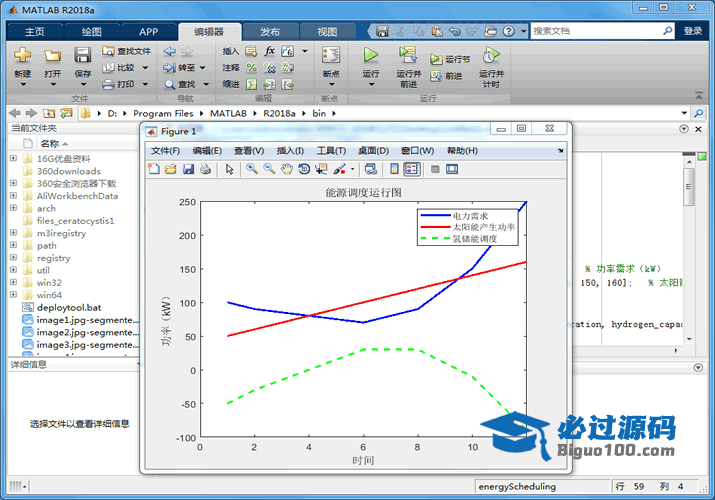Expand the 16G优盘资料 folder
Screen dimensions: 715x500
[13, 158]
